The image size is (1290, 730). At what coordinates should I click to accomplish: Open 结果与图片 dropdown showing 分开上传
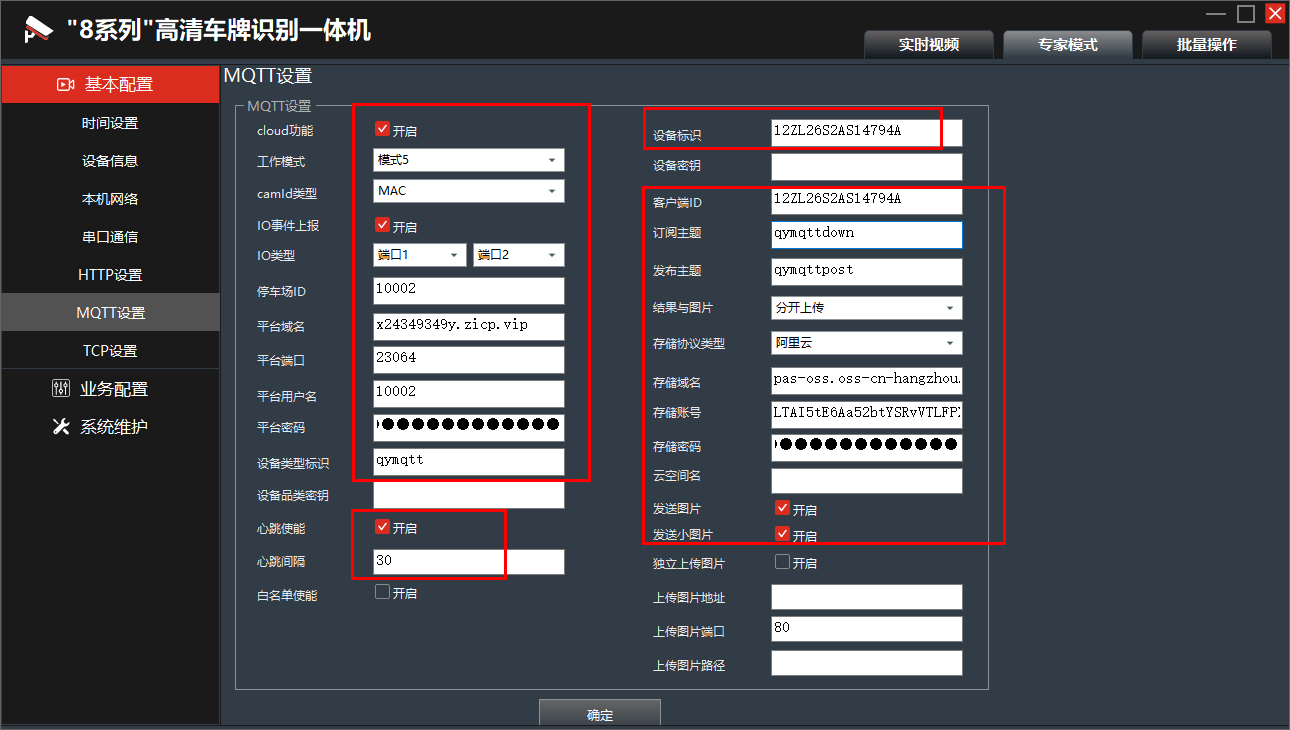[x=867, y=308]
